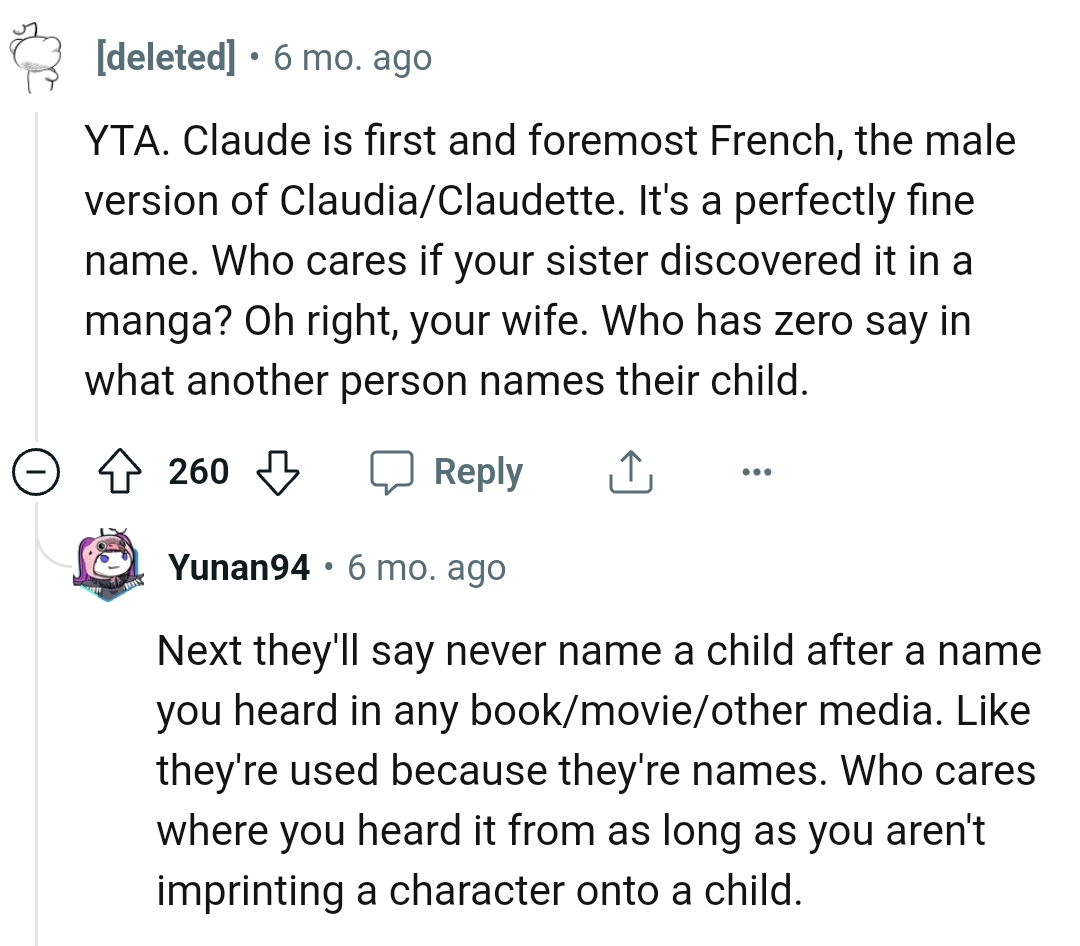Open the share options for the top comment
This screenshot has width=1080, height=946.
coord(629,471)
